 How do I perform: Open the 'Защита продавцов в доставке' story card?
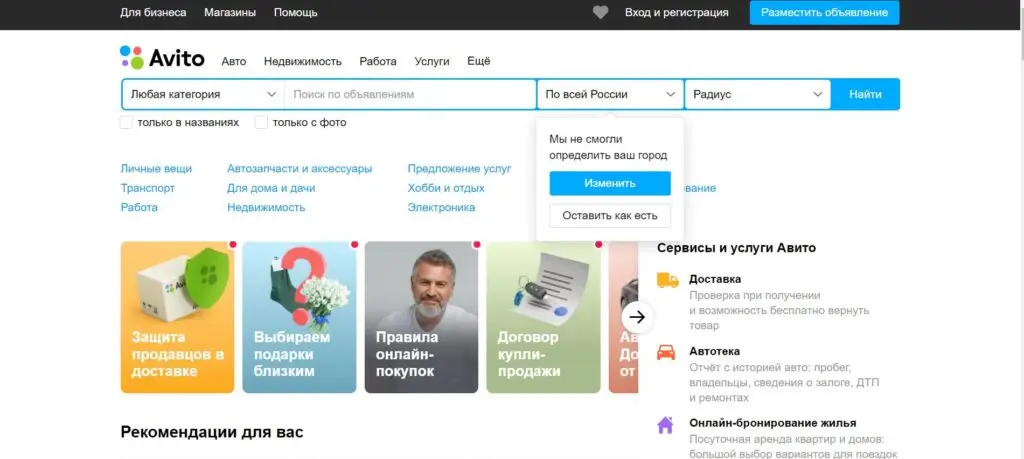pyautogui.click(x=177, y=317)
